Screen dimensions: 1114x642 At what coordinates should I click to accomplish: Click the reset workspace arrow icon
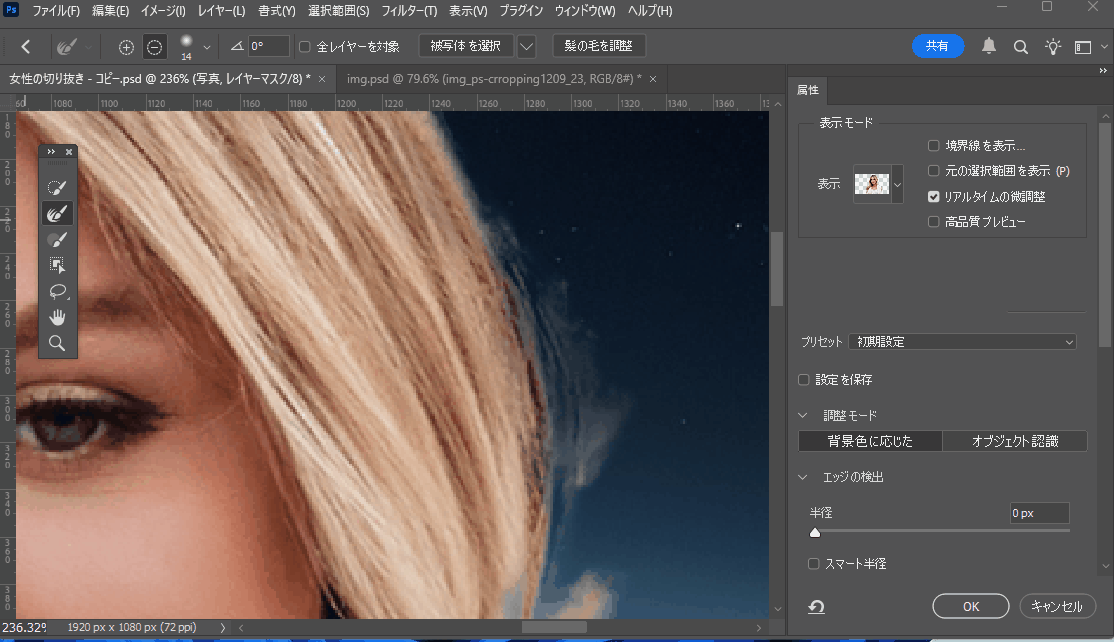point(817,607)
